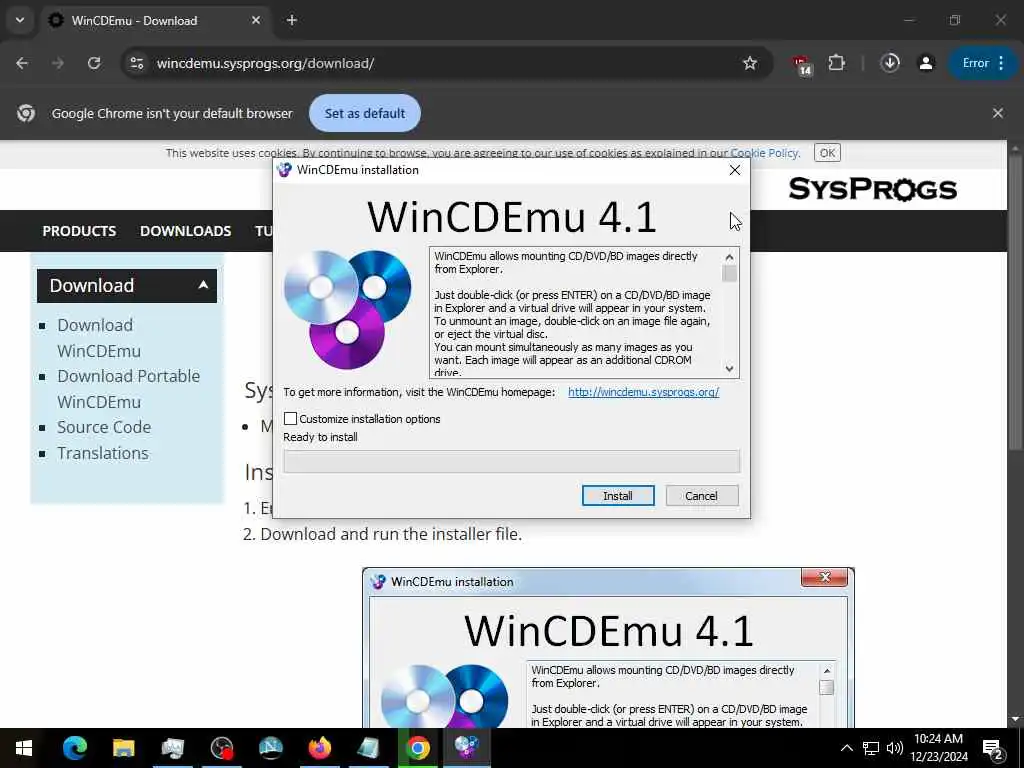
Task: Go back in Chrome
Action: click(22, 63)
